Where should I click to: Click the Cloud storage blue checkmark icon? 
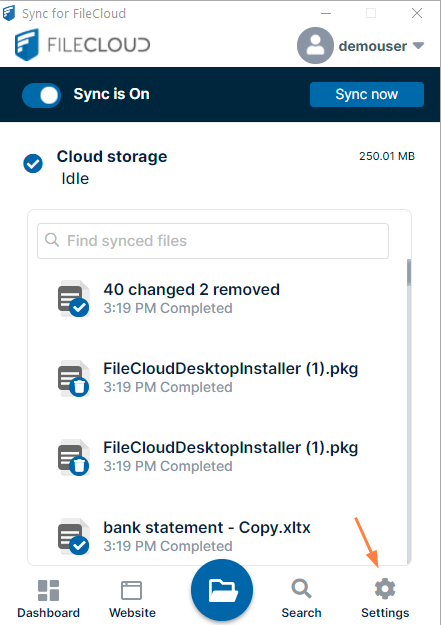pos(33,163)
